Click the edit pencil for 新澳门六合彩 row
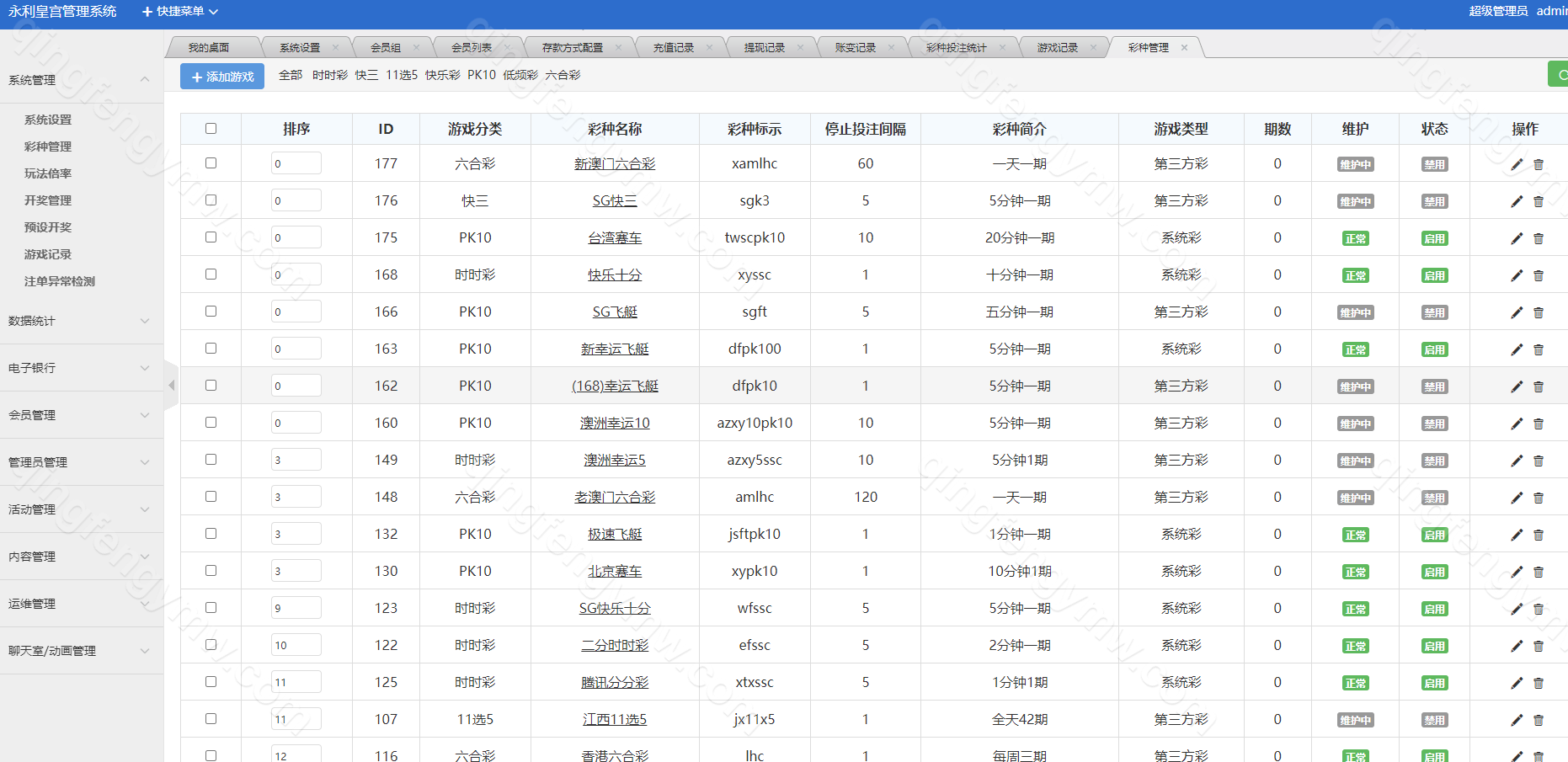Viewport: 1568px width, 762px height. [x=1517, y=164]
